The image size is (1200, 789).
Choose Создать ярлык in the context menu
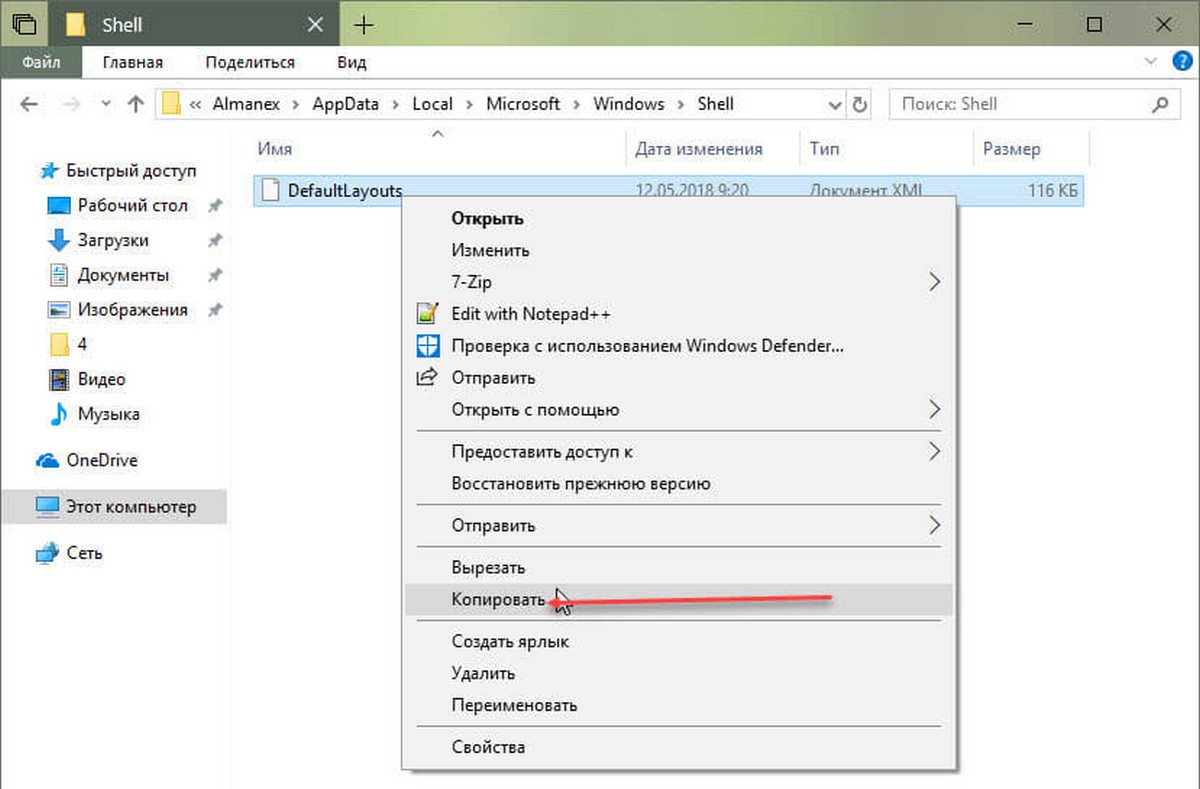pyautogui.click(x=679, y=642)
